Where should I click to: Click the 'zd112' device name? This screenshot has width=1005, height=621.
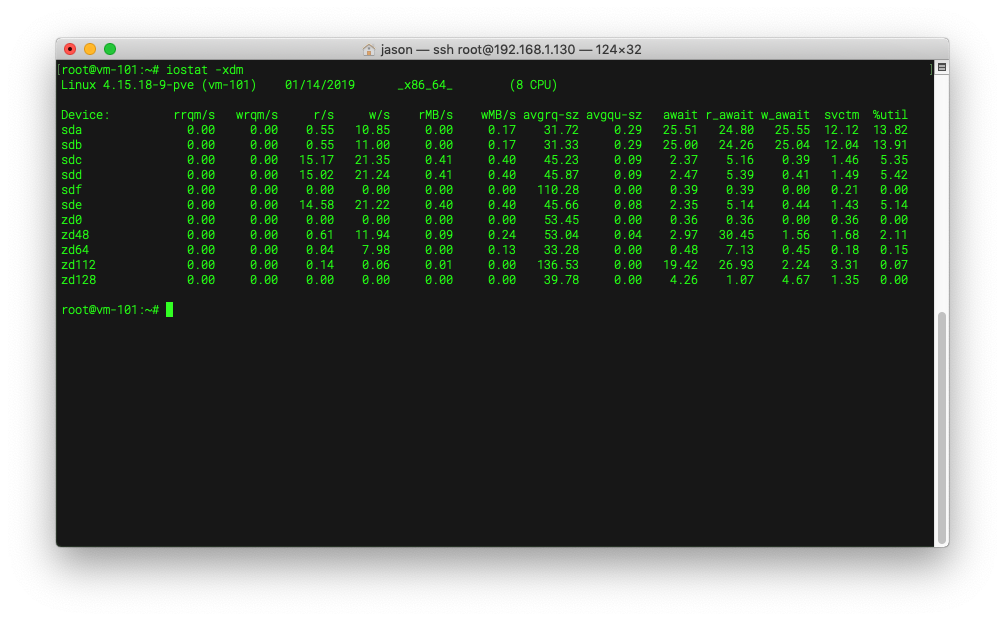coord(78,265)
